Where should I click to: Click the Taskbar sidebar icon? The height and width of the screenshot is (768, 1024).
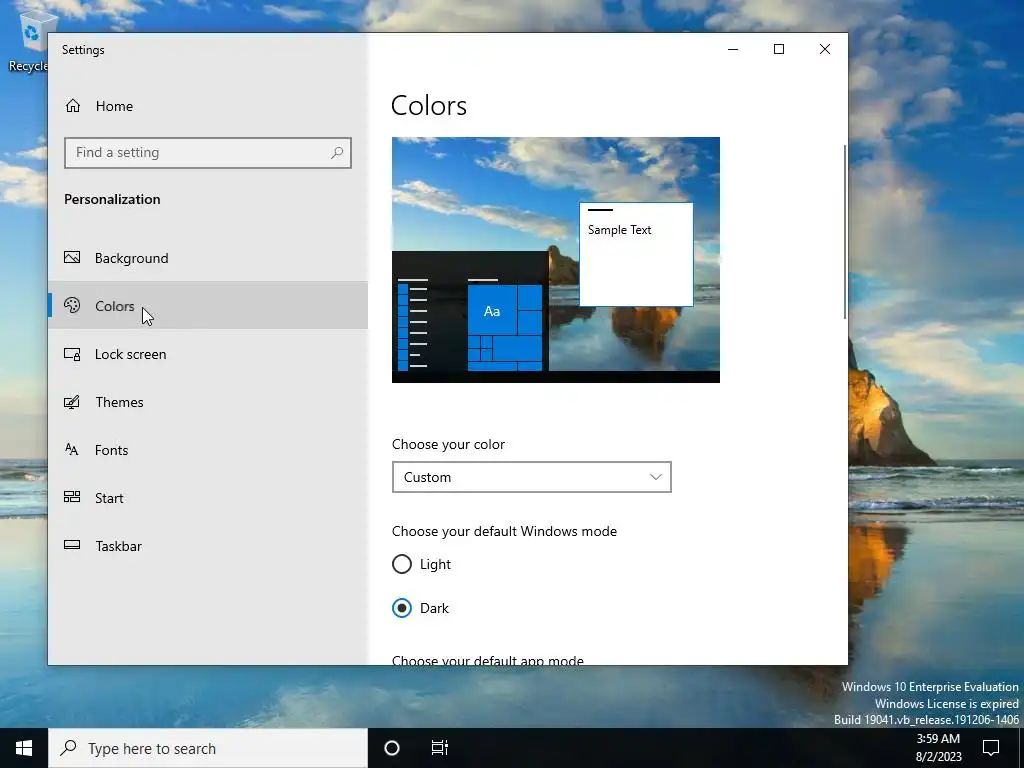72,545
